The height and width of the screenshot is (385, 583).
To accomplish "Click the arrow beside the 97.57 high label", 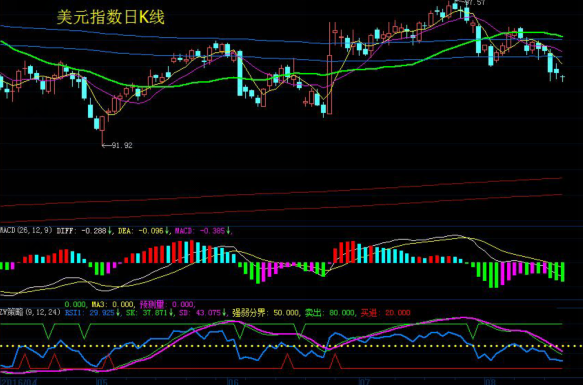I will (460, 2).
